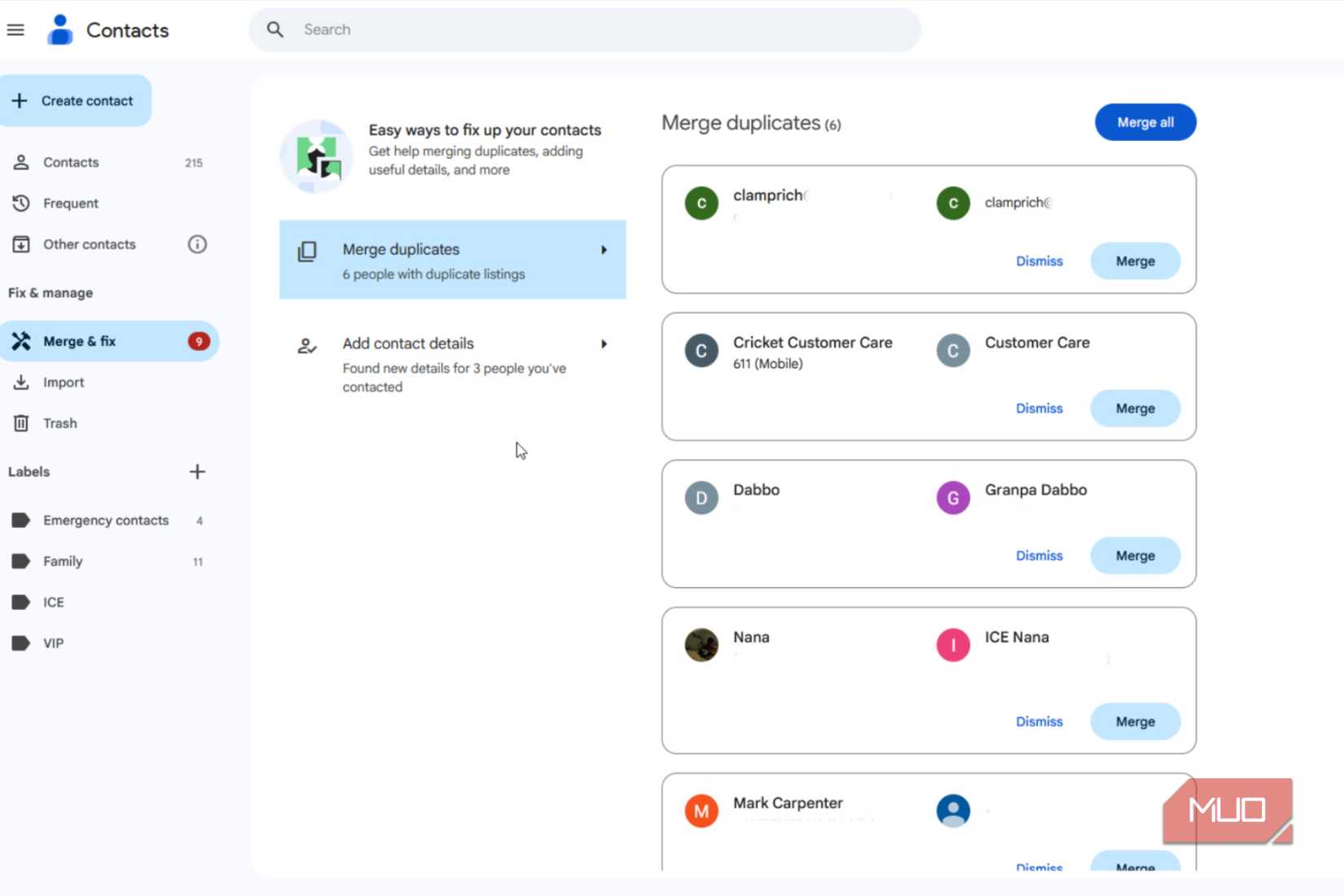Click the VIP label tag icon
Image resolution: width=1344 pixels, height=896 pixels.
pos(21,643)
